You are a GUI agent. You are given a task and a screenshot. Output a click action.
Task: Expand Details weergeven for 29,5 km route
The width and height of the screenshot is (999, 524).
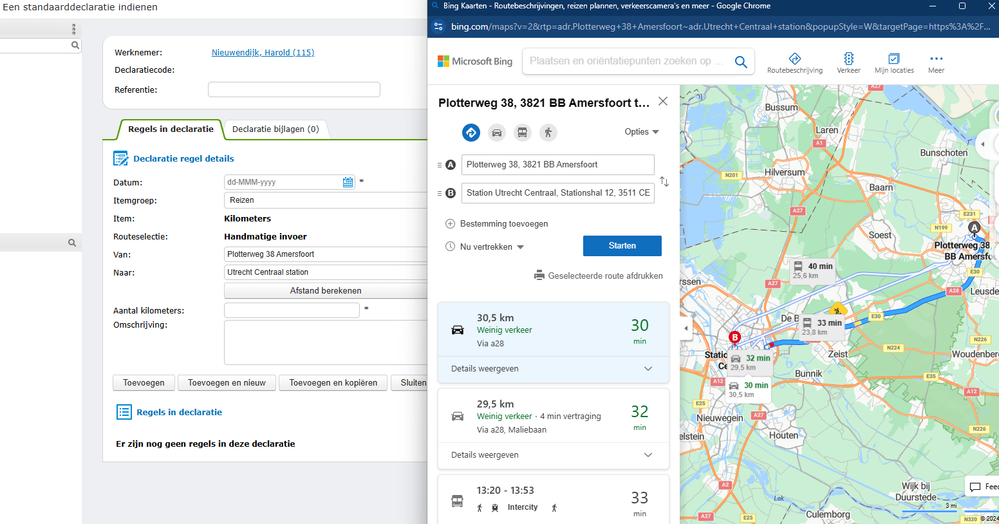pyautogui.click(x=552, y=455)
